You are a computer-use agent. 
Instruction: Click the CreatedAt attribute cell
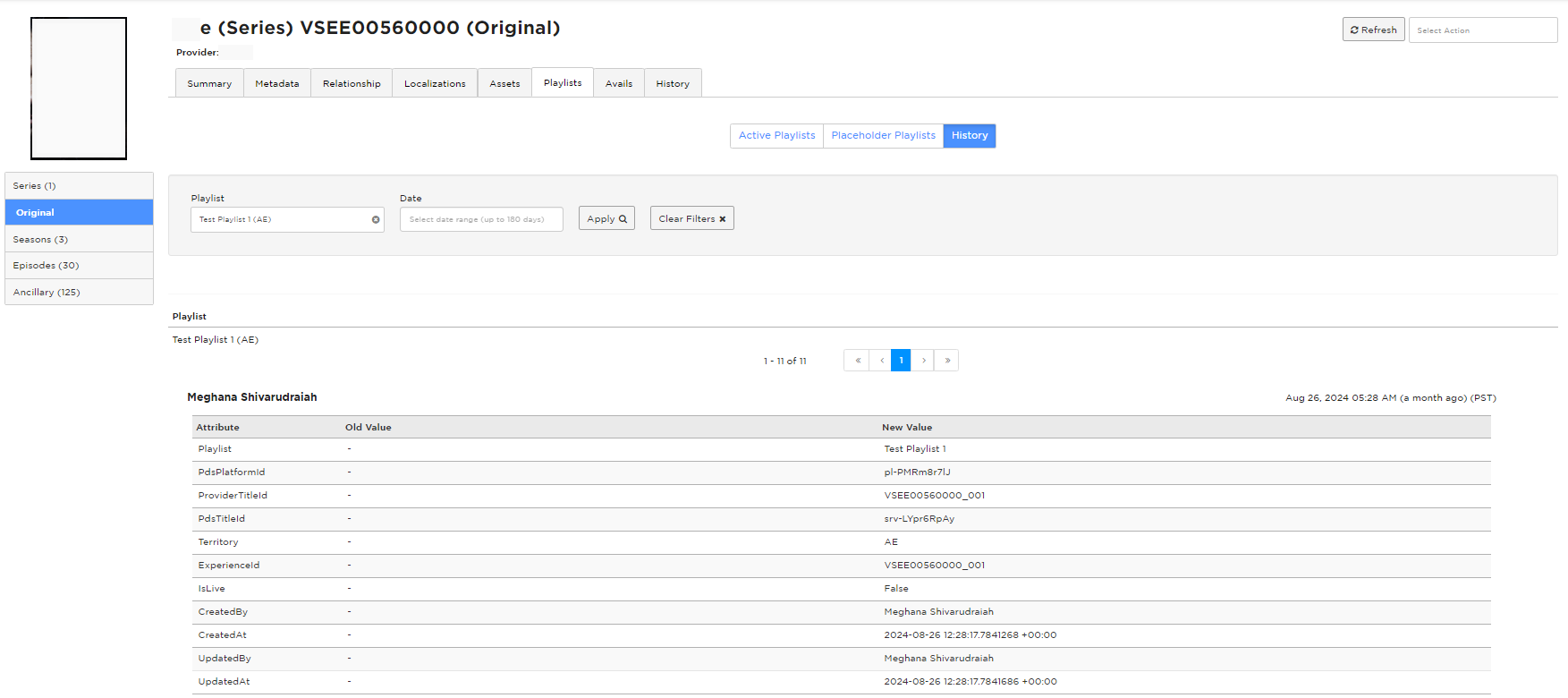[222, 635]
